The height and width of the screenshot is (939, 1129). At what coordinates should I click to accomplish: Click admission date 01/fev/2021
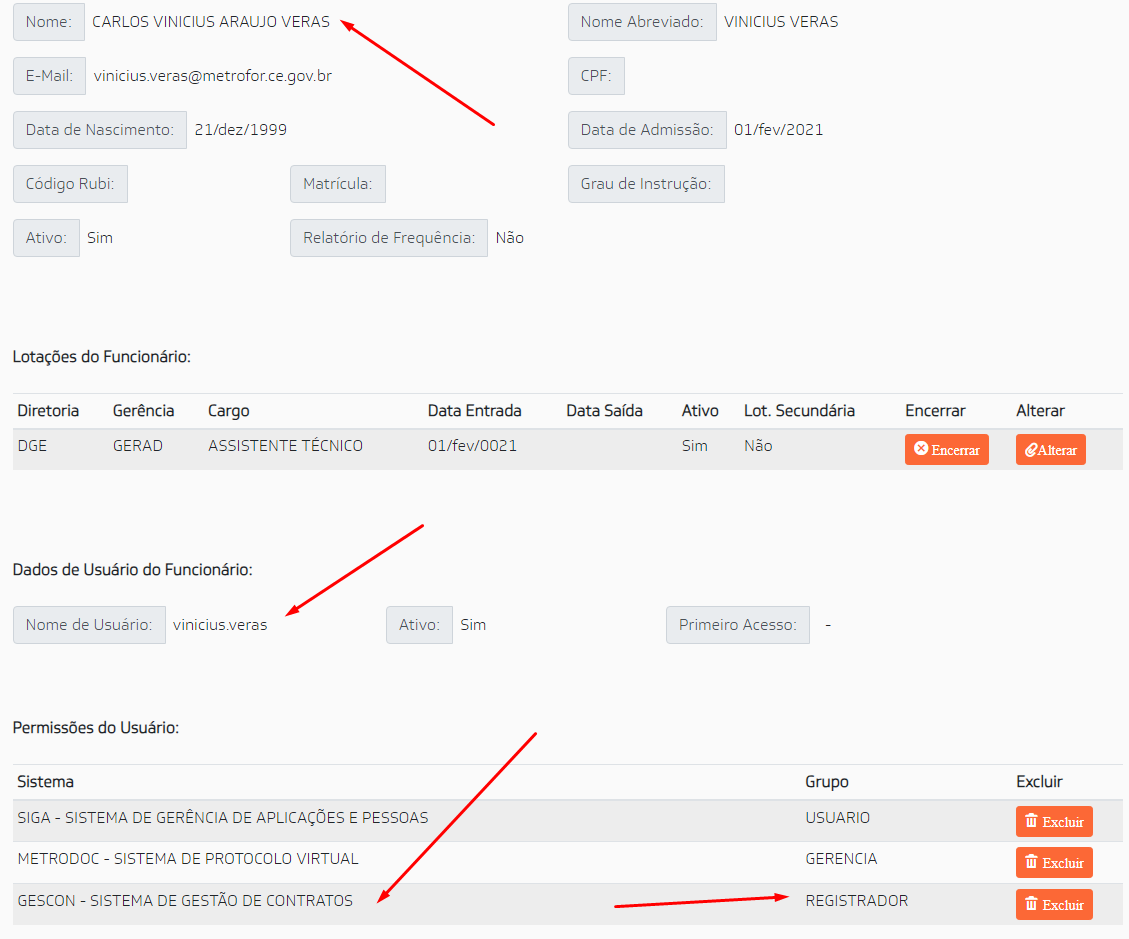pos(778,130)
